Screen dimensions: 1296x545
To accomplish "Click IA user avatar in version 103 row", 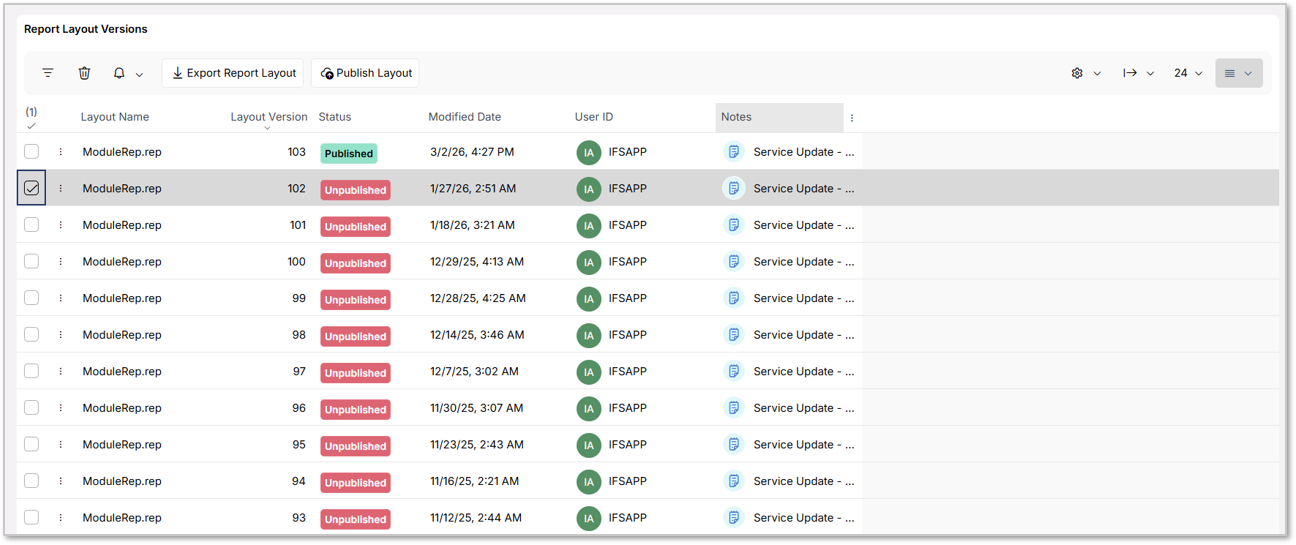I will point(589,152).
